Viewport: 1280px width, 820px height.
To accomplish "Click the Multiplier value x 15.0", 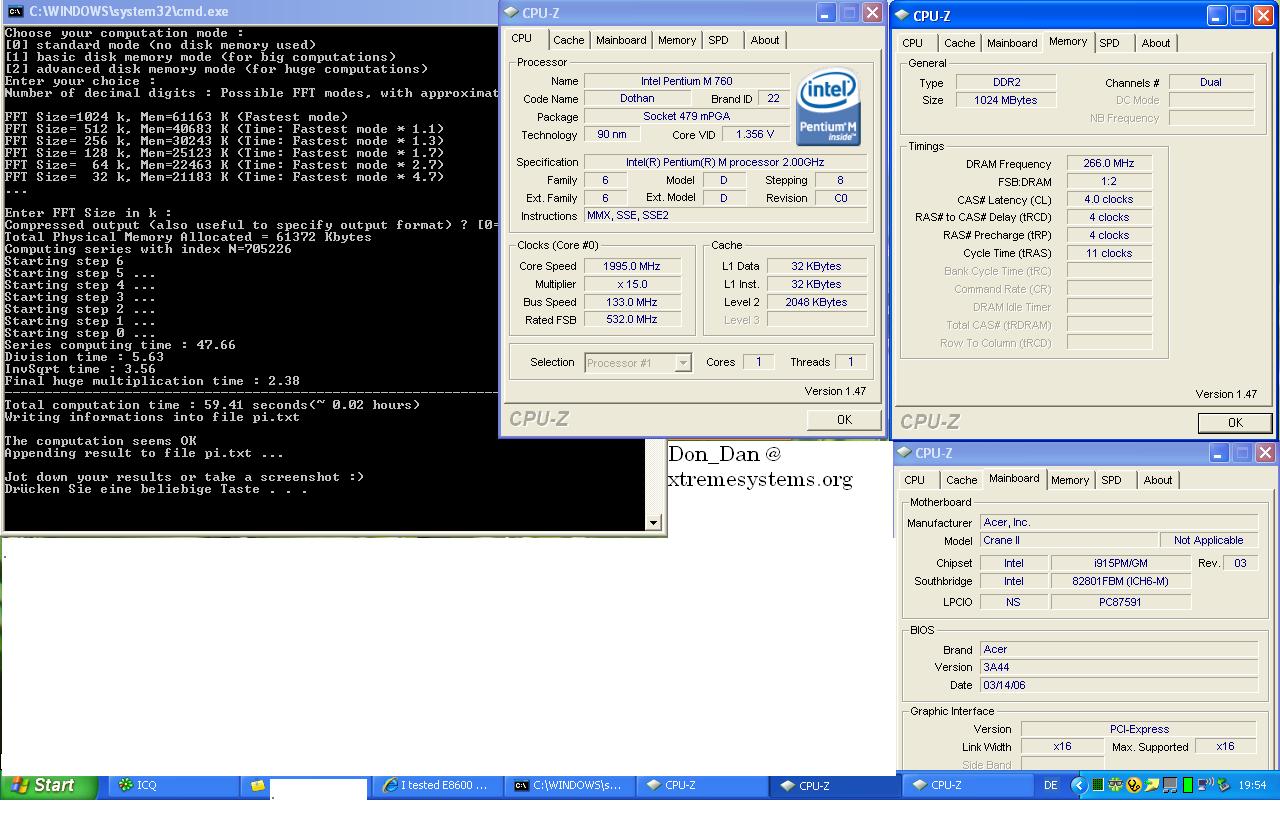I will tap(631, 284).
